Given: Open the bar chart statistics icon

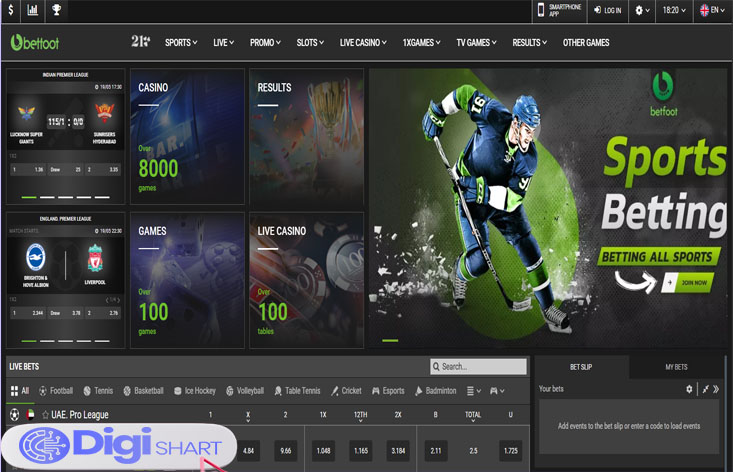Looking at the screenshot, I should click(33, 10).
